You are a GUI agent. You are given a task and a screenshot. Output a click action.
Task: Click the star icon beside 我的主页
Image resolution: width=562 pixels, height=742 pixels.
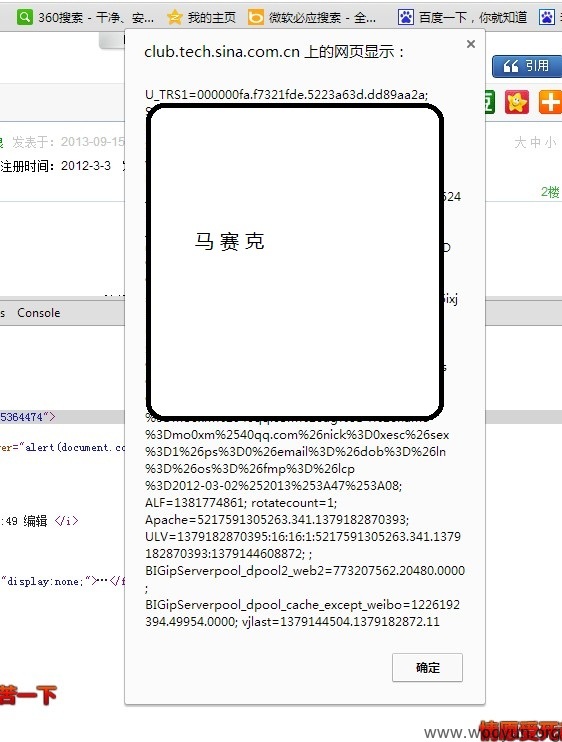[175, 18]
